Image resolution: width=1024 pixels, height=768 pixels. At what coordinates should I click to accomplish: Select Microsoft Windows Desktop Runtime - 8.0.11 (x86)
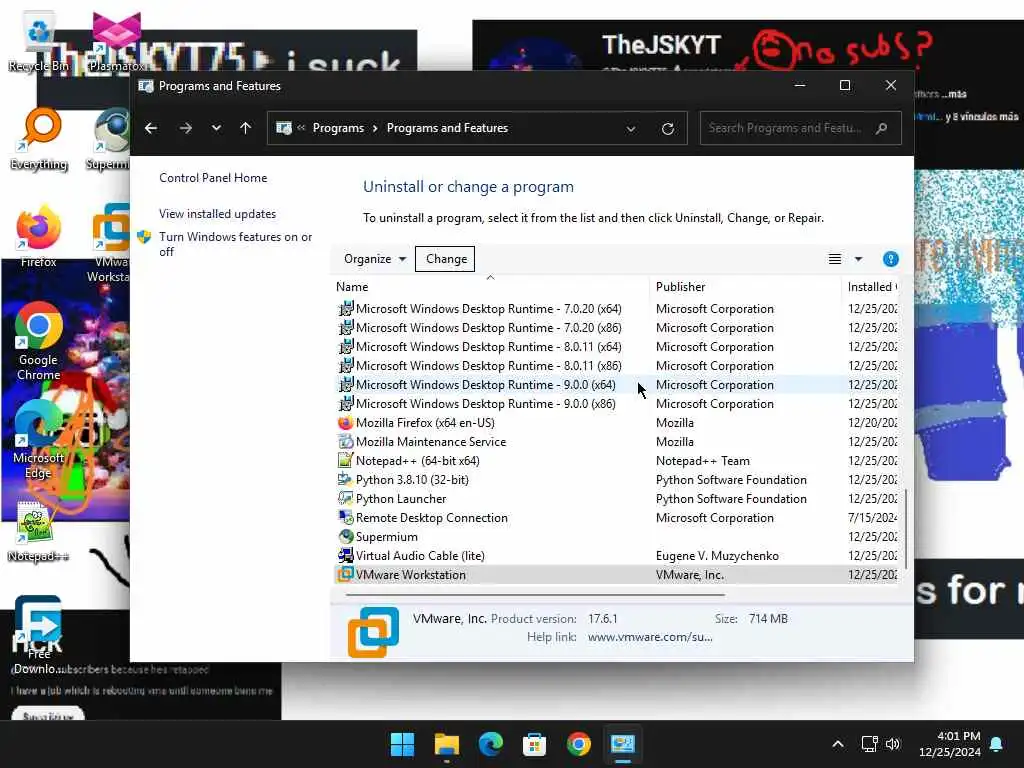pyautogui.click(x=488, y=366)
